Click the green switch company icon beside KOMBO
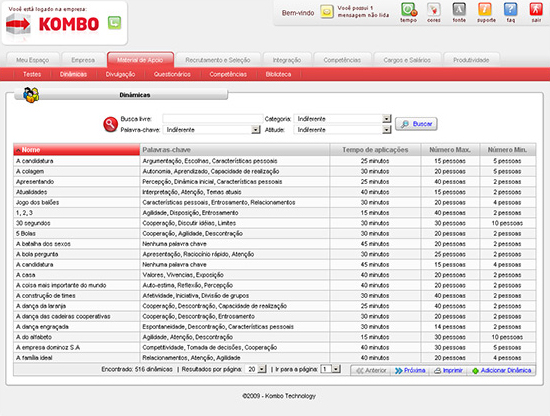This screenshot has height=416, width=550. [114, 23]
